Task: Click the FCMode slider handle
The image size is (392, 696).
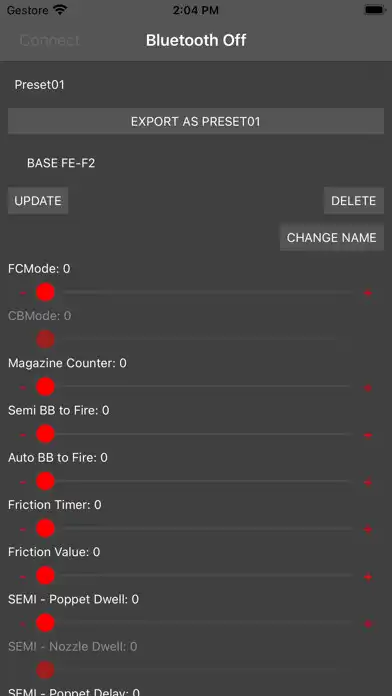Action: pyautogui.click(x=45, y=293)
